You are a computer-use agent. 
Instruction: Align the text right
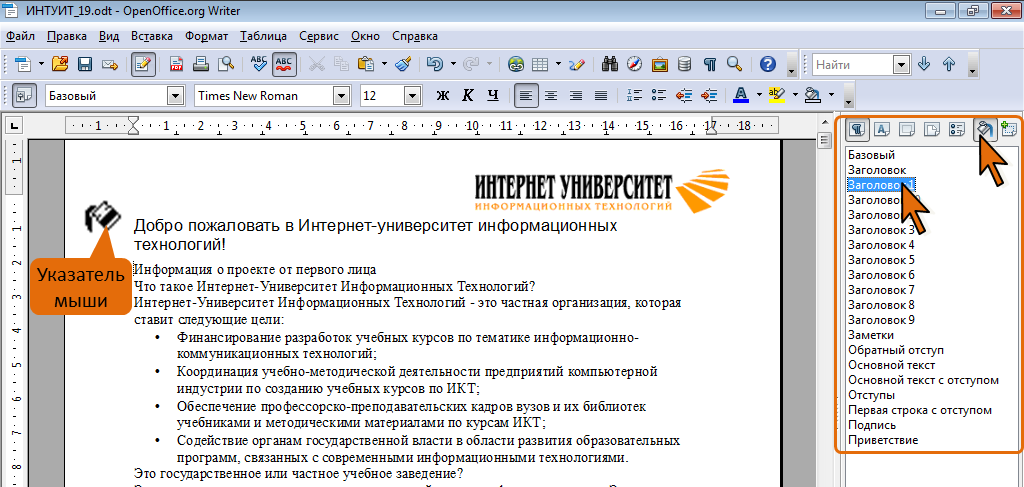(x=576, y=96)
